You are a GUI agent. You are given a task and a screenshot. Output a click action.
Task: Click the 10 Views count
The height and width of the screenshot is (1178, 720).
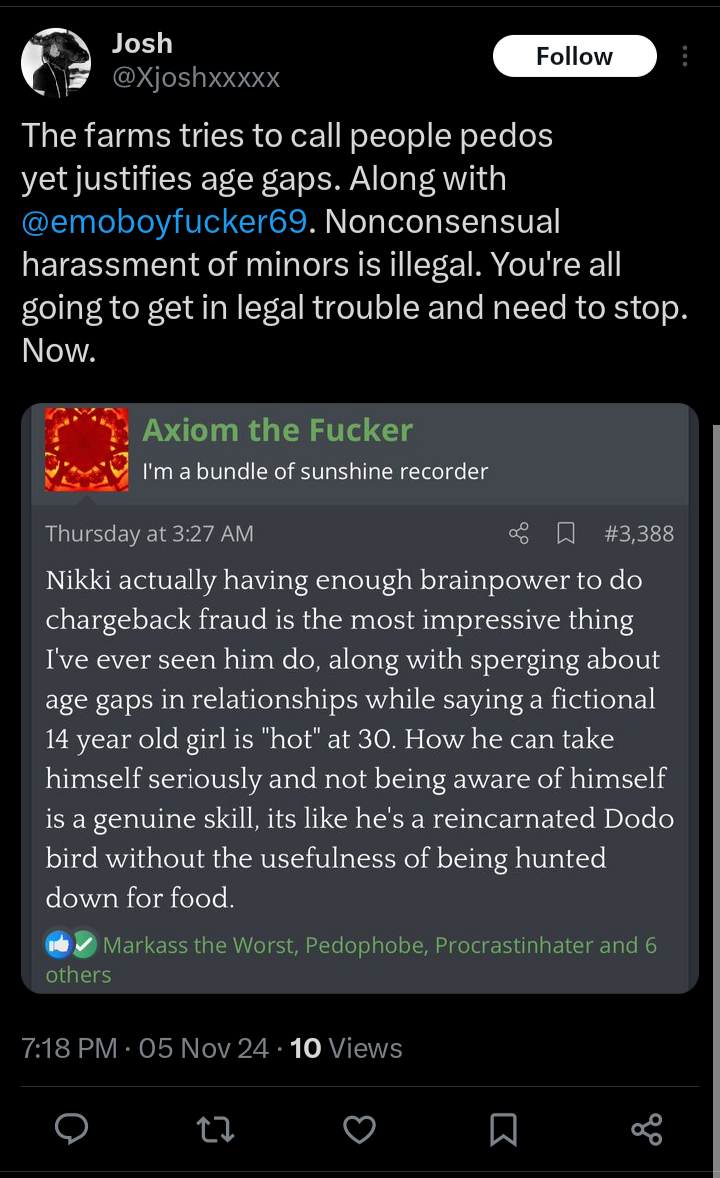point(346,1048)
